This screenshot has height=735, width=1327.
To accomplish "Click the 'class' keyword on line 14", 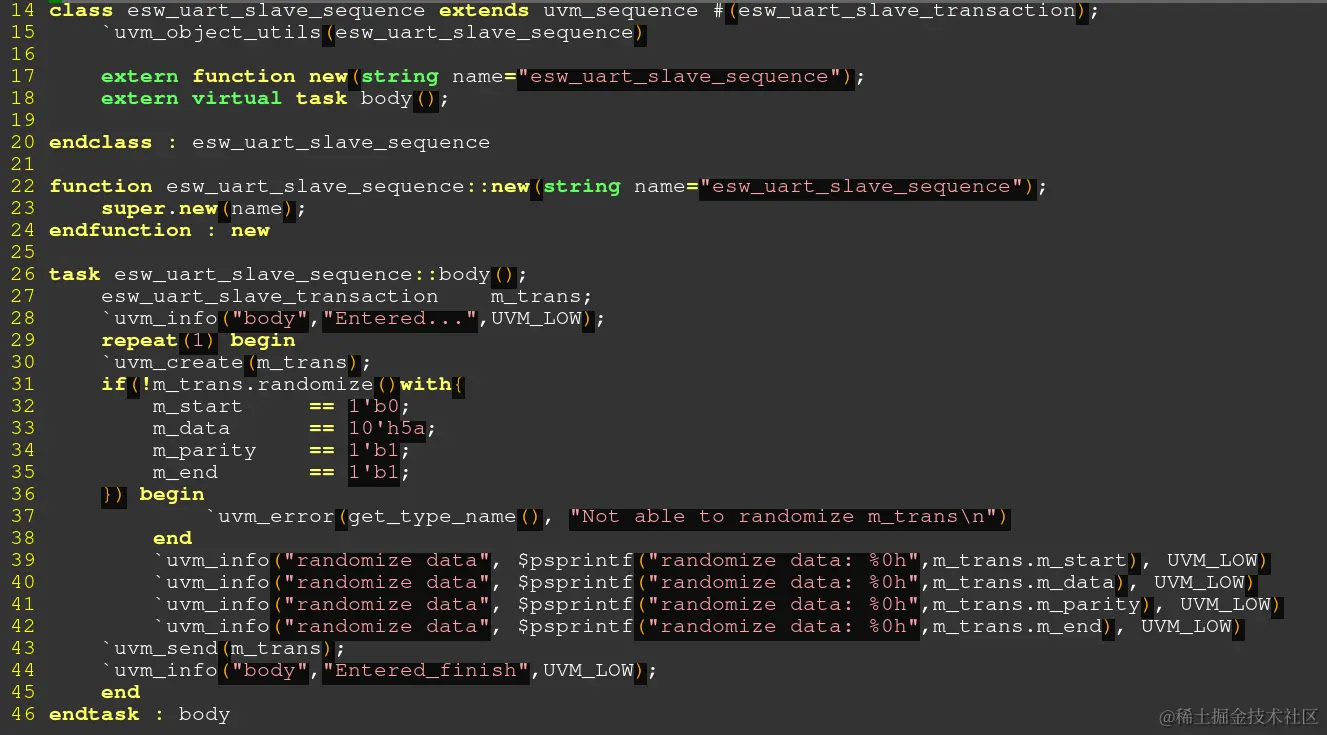I will [x=81, y=10].
